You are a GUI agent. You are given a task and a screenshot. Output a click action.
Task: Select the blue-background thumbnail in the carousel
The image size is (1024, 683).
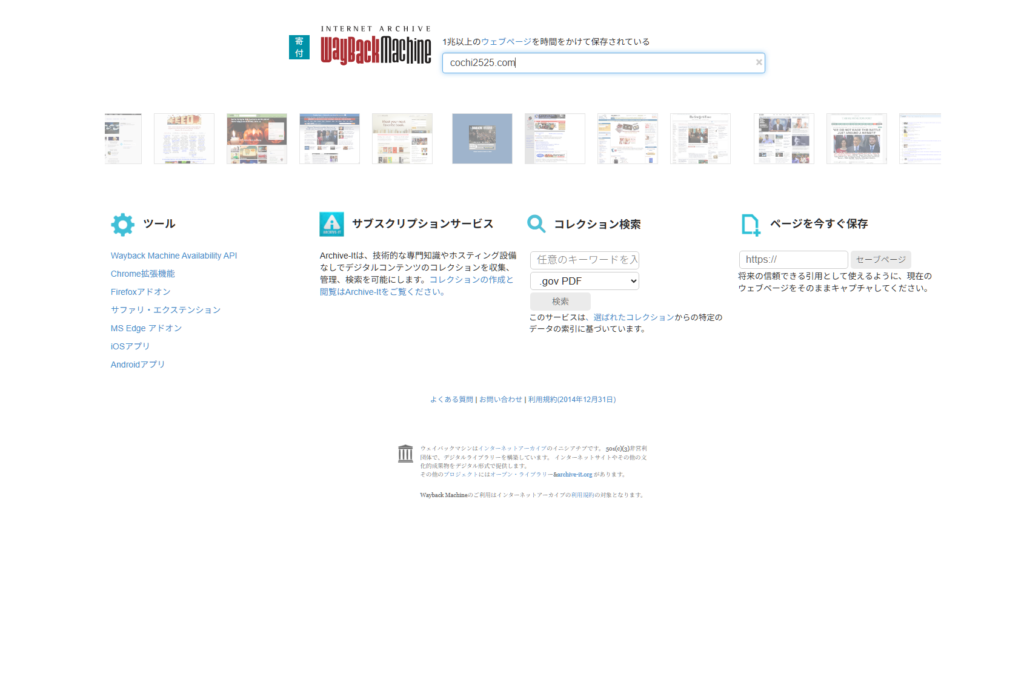482,139
